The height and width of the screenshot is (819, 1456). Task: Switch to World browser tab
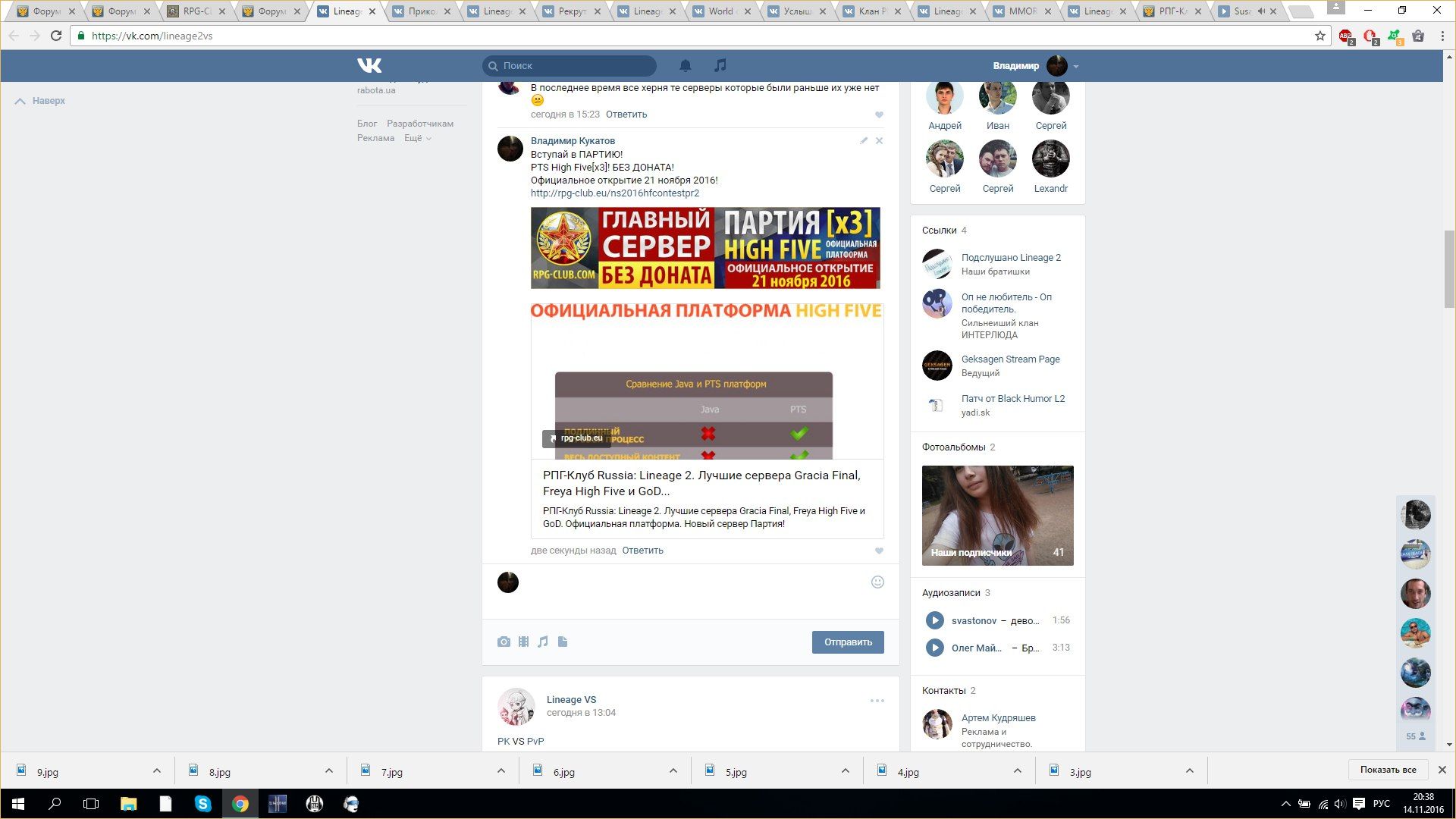point(721,11)
